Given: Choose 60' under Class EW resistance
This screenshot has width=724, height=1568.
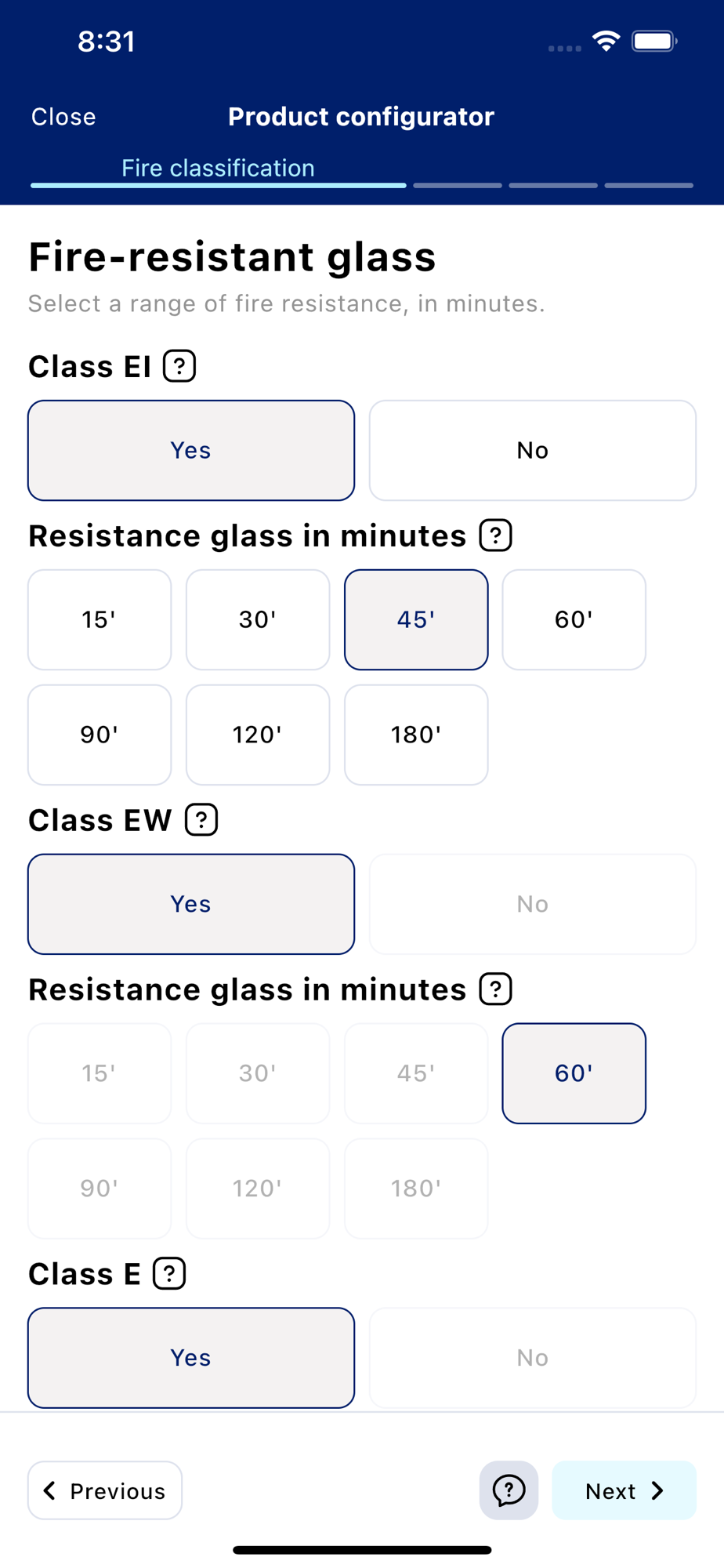Looking at the screenshot, I should 574,1073.
